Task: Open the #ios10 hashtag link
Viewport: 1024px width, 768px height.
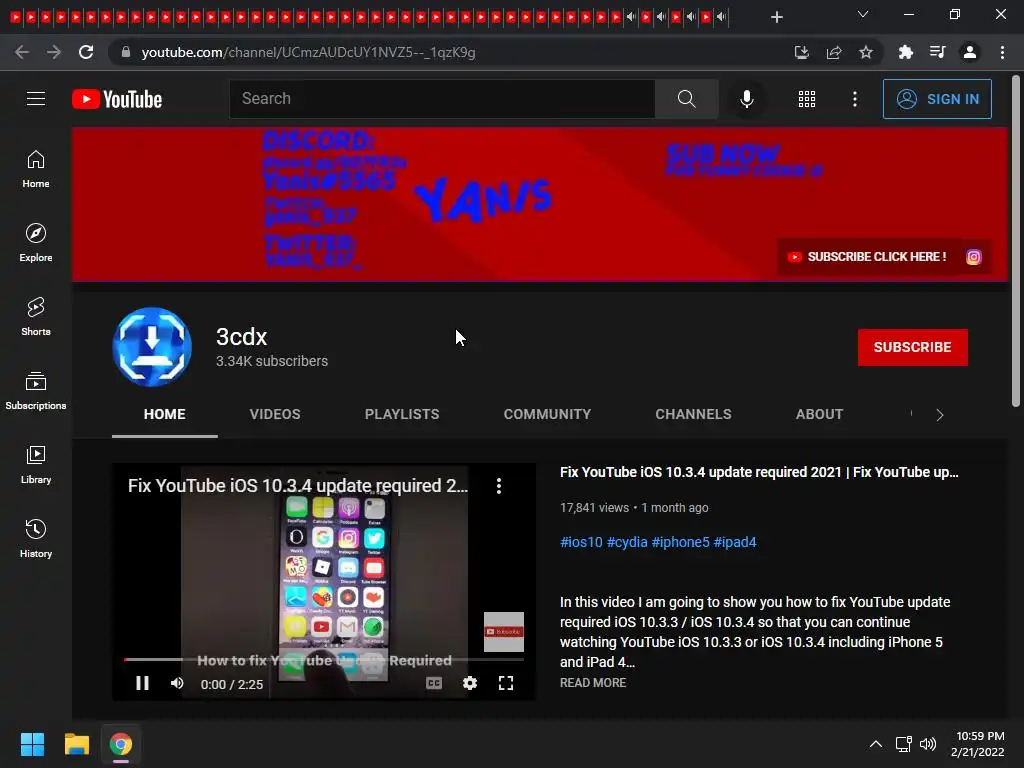Action: [x=581, y=542]
